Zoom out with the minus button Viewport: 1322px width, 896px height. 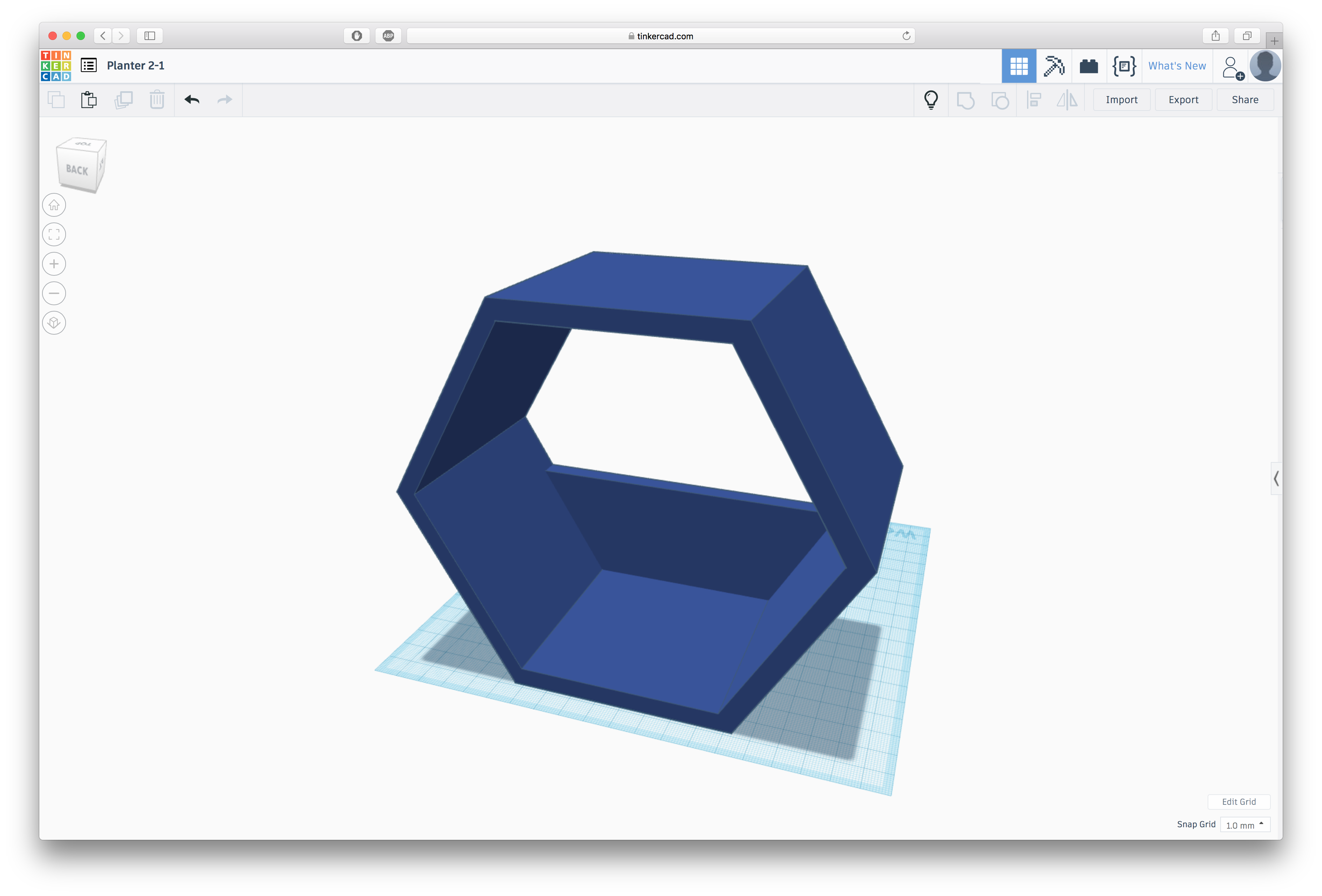pos(54,294)
